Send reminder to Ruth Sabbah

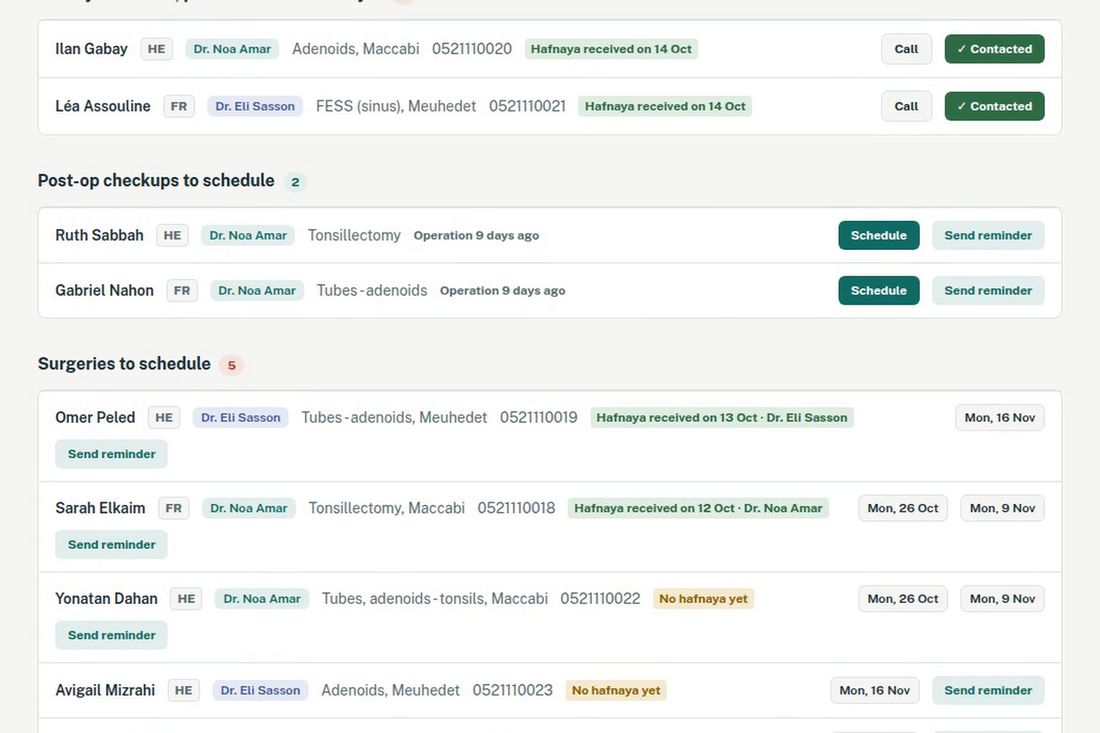988,236
